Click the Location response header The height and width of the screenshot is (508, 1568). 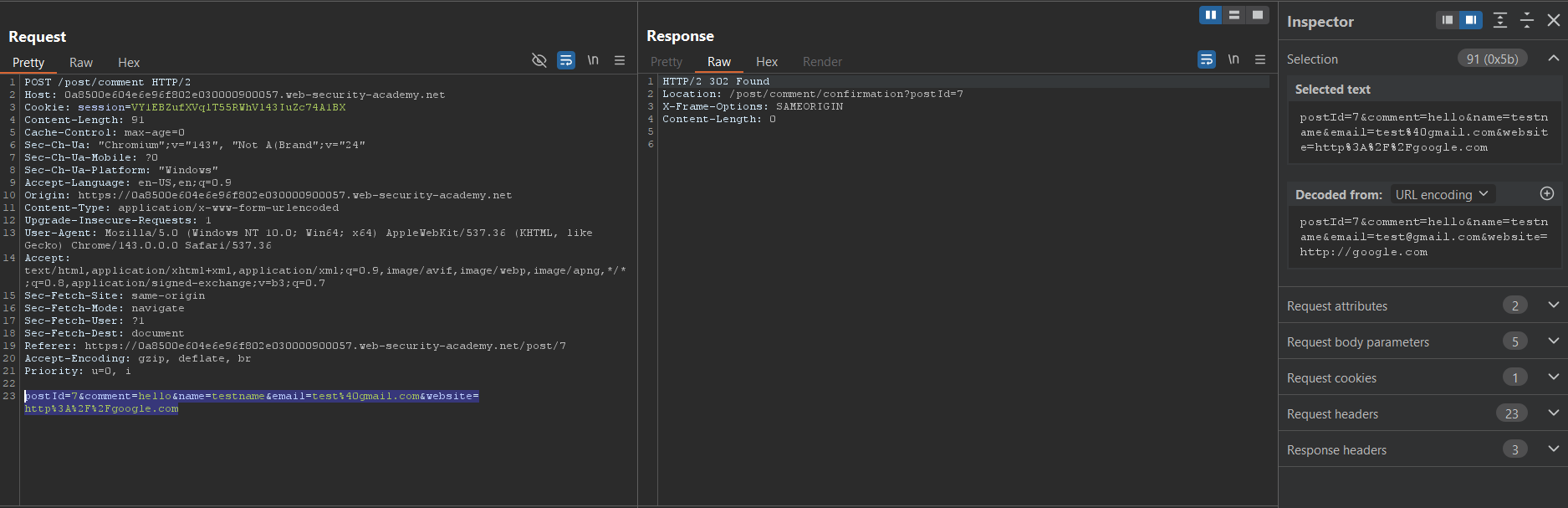(813, 94)
